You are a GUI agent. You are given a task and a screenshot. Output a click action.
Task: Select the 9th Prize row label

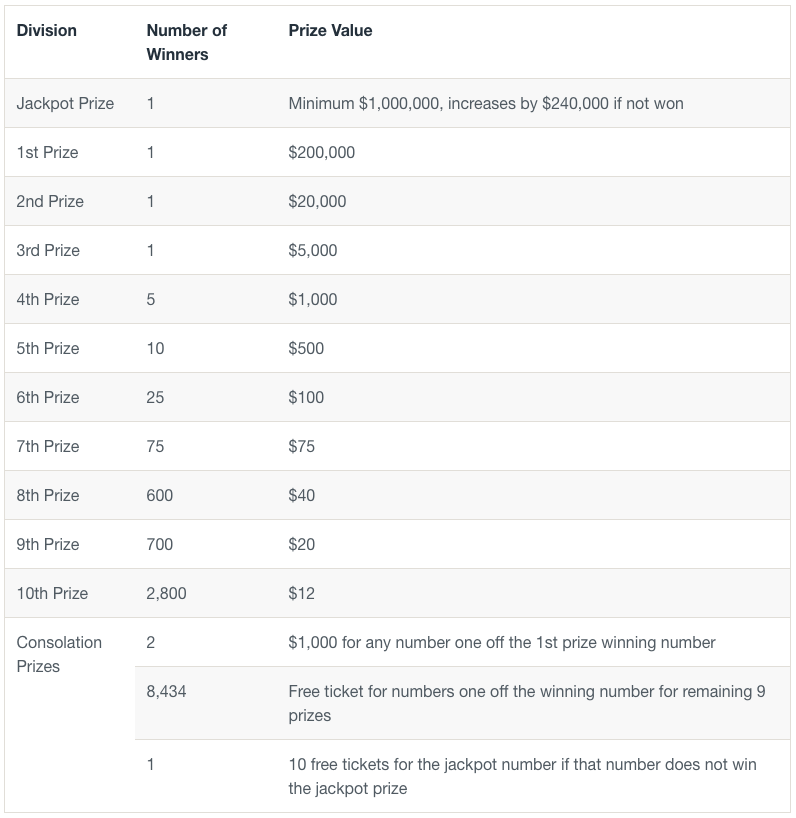[48, 545]
